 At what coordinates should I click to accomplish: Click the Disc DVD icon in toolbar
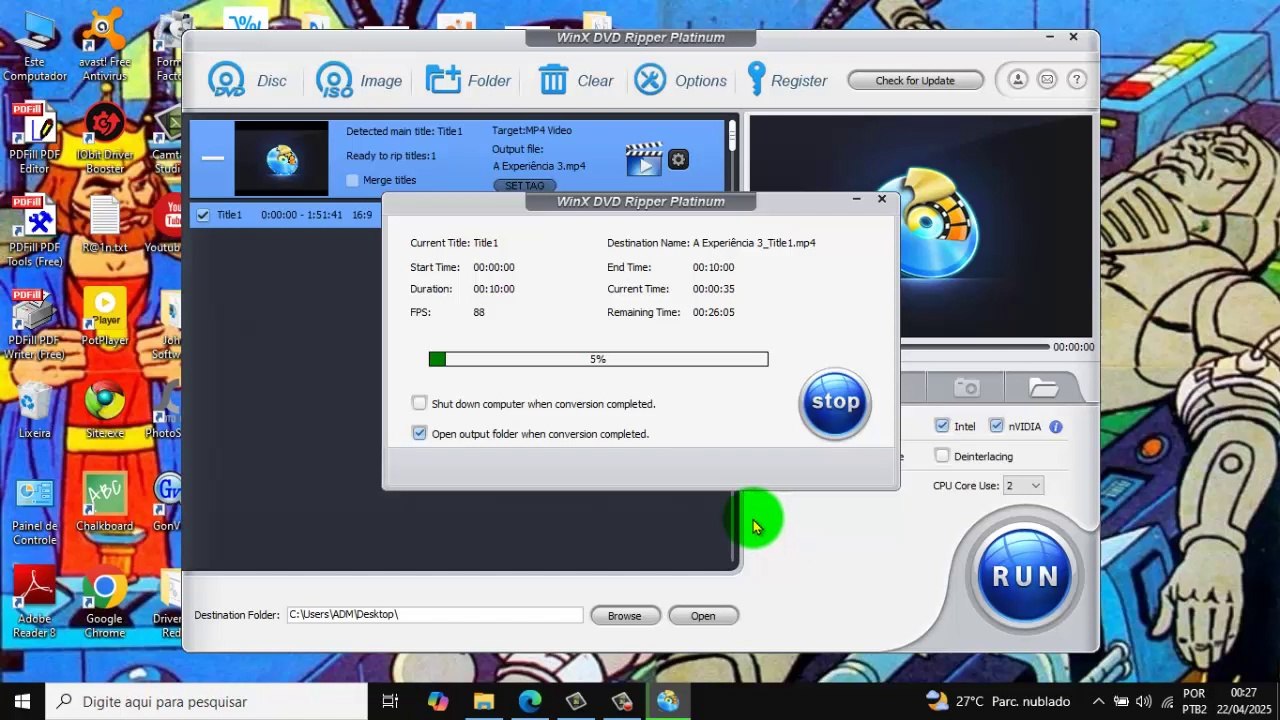[x=227, y=80]
